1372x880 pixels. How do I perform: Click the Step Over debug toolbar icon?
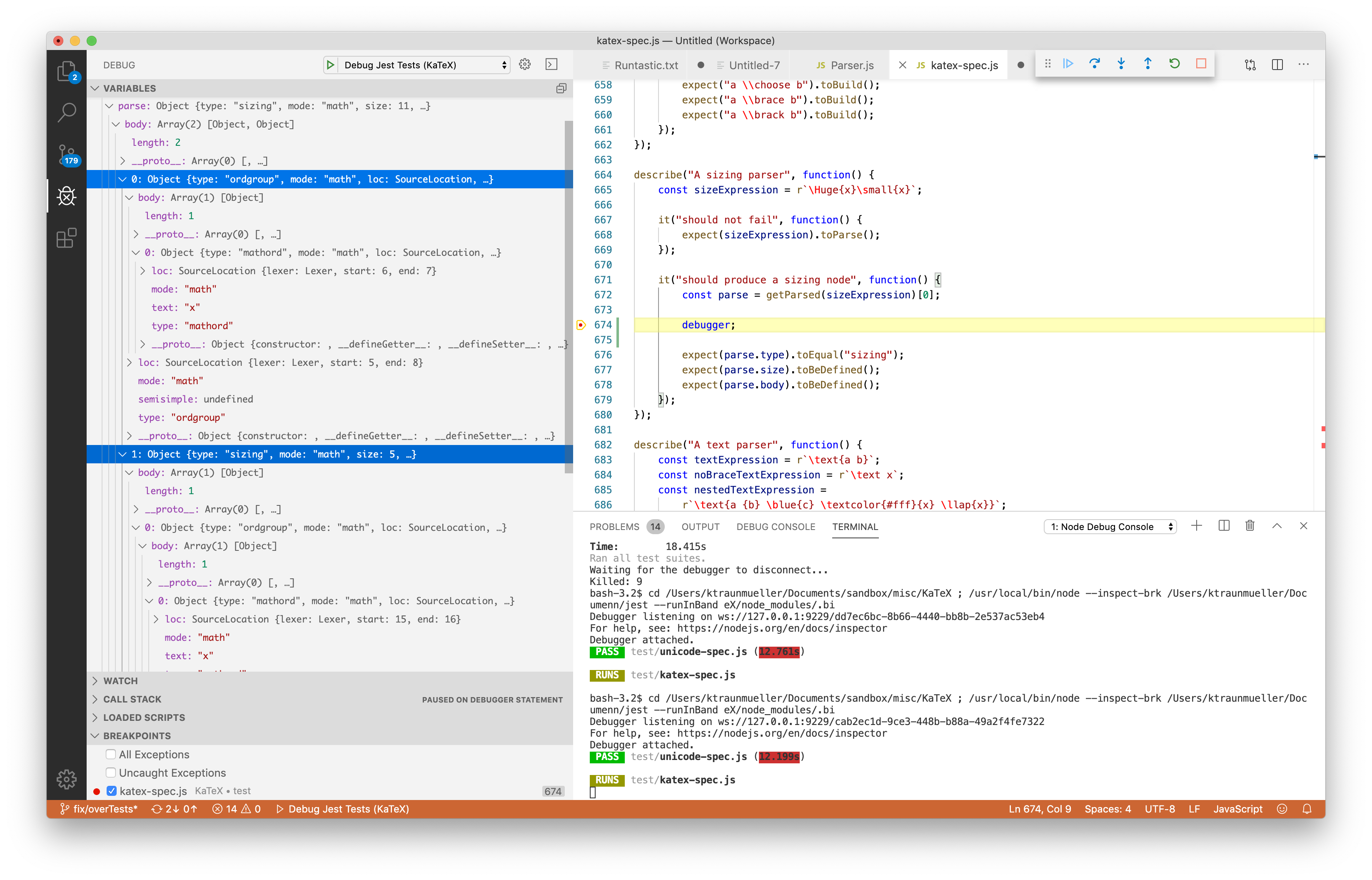tap(1095, 64)
